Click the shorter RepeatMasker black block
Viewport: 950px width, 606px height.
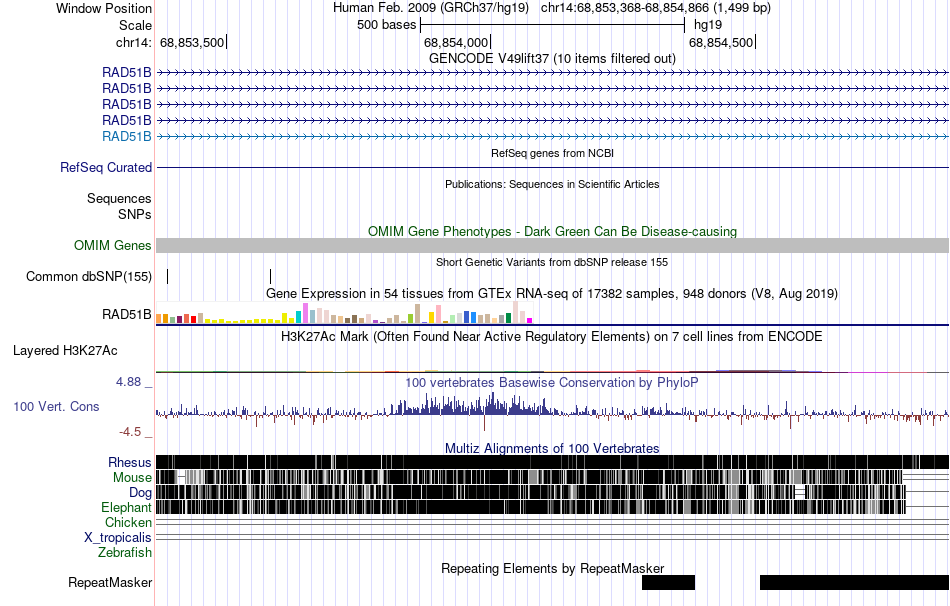tap(668, 582)
